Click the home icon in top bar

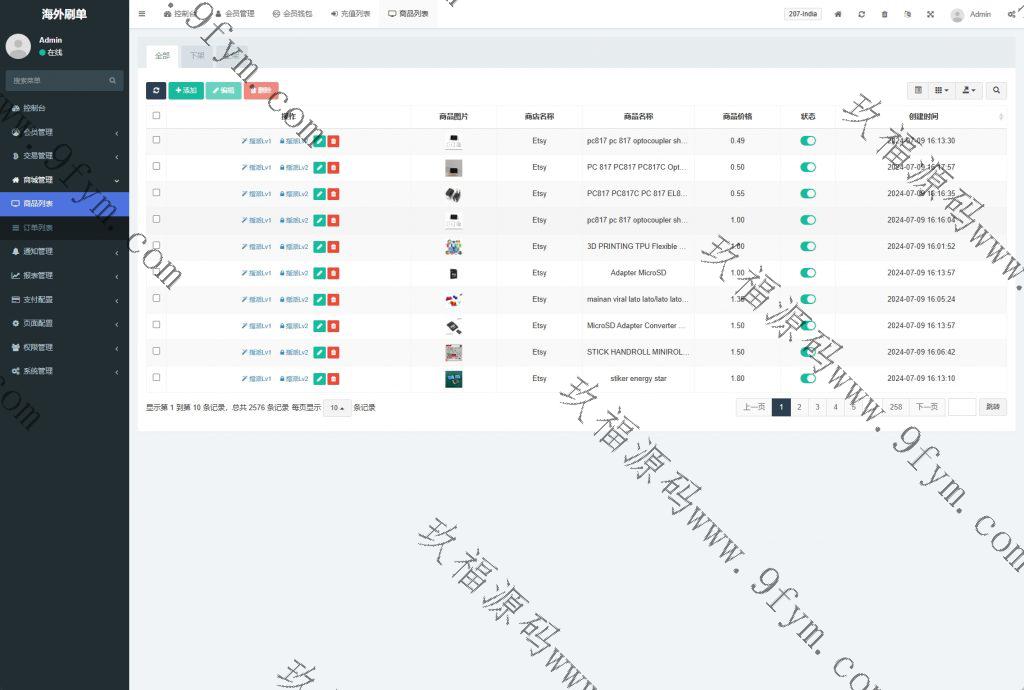click(838, 14)
